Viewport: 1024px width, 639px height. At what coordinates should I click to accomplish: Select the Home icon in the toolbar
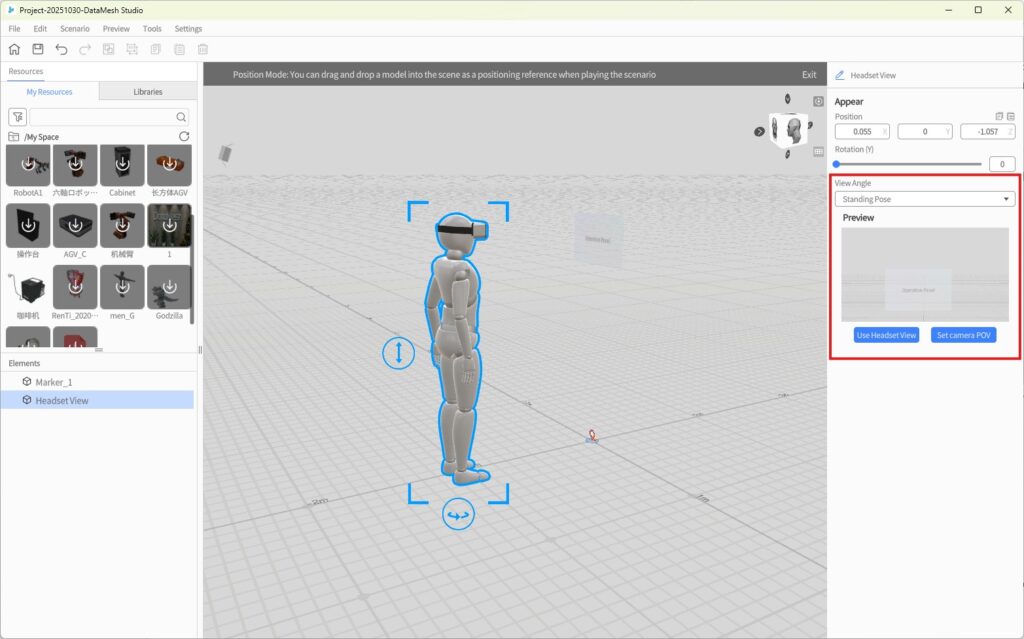click(14, 48)
